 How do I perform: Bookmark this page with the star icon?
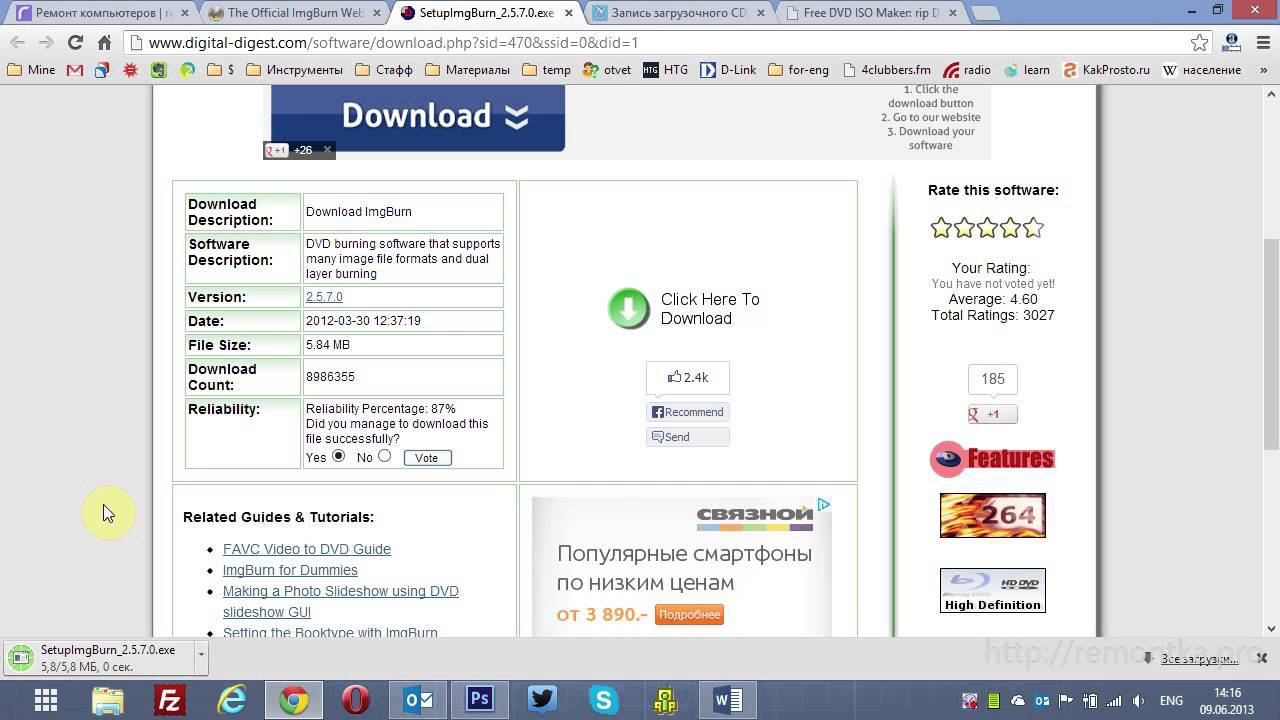point(1200,43)
